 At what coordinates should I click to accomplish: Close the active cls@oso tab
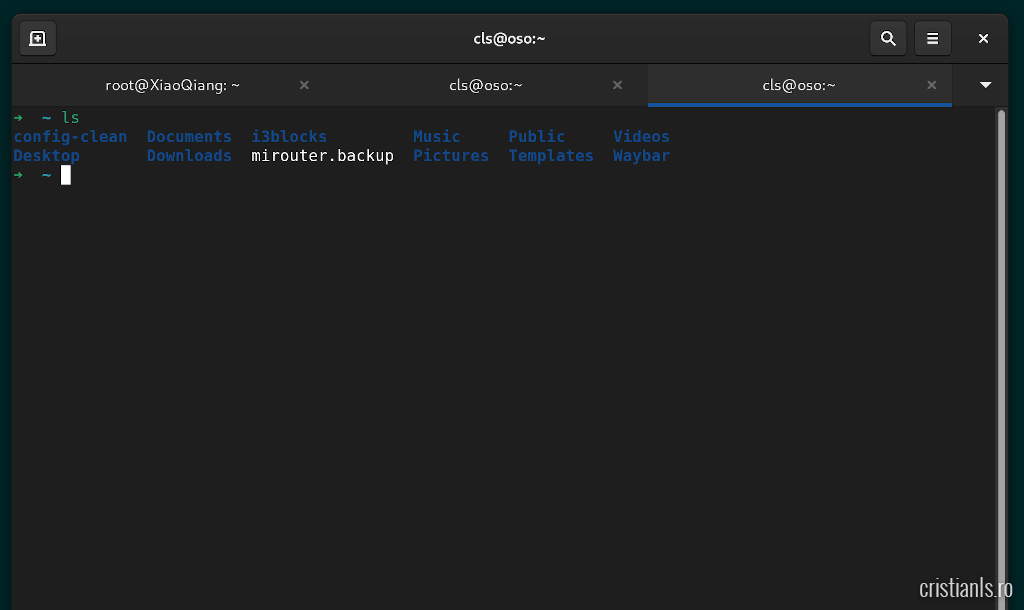931,85
